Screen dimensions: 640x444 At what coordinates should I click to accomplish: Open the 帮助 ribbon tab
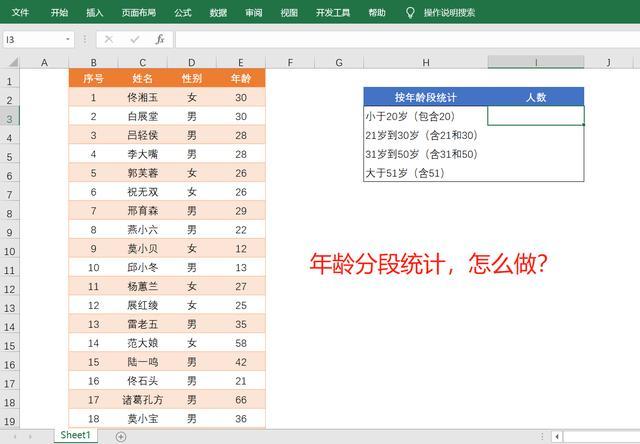pyautogui.click(x=377, y=13)
